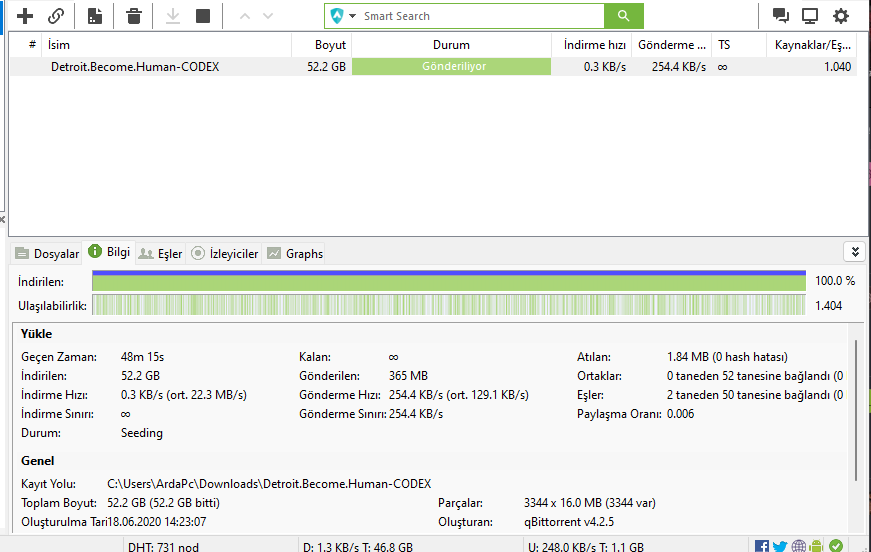Collapse the details pane with double chevron
The width and height of the screenshot is (871, 552).
[855, 252]
